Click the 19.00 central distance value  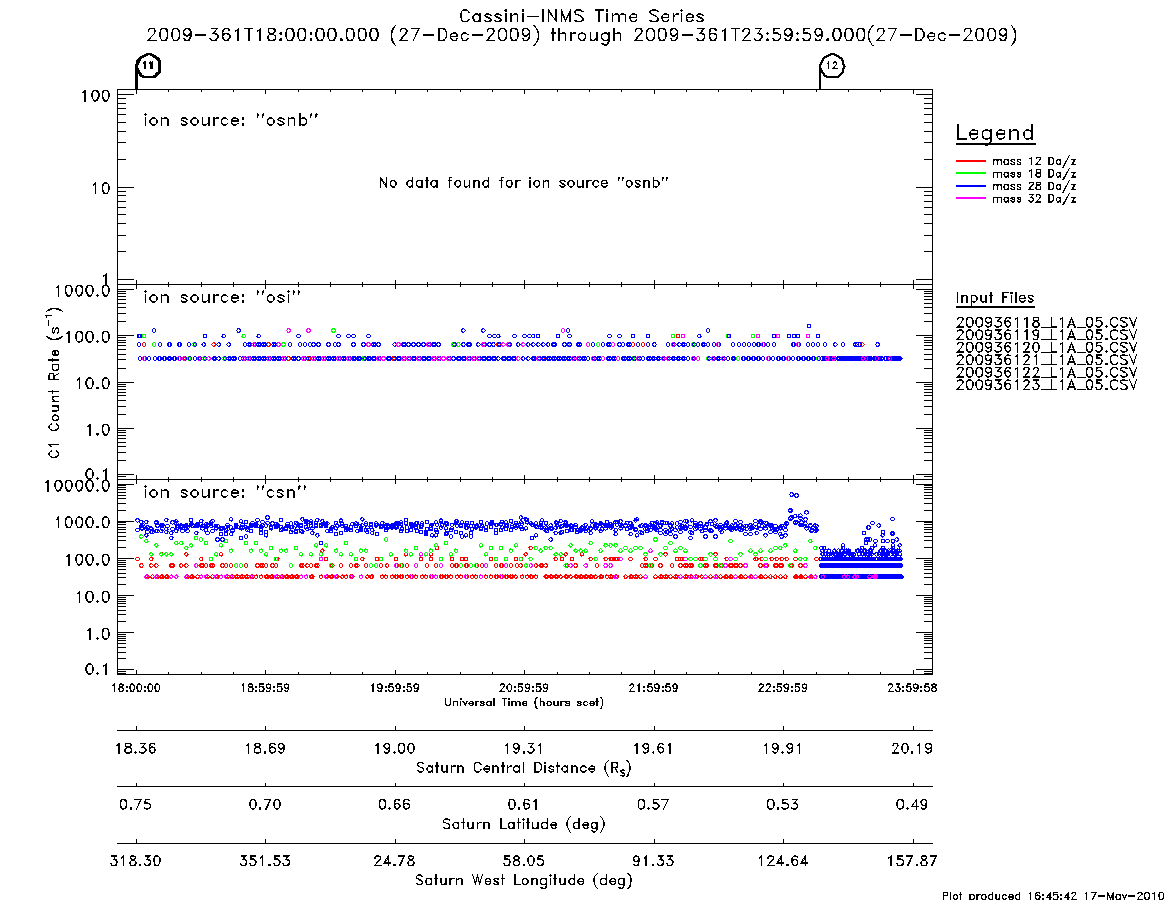[395, 748]
